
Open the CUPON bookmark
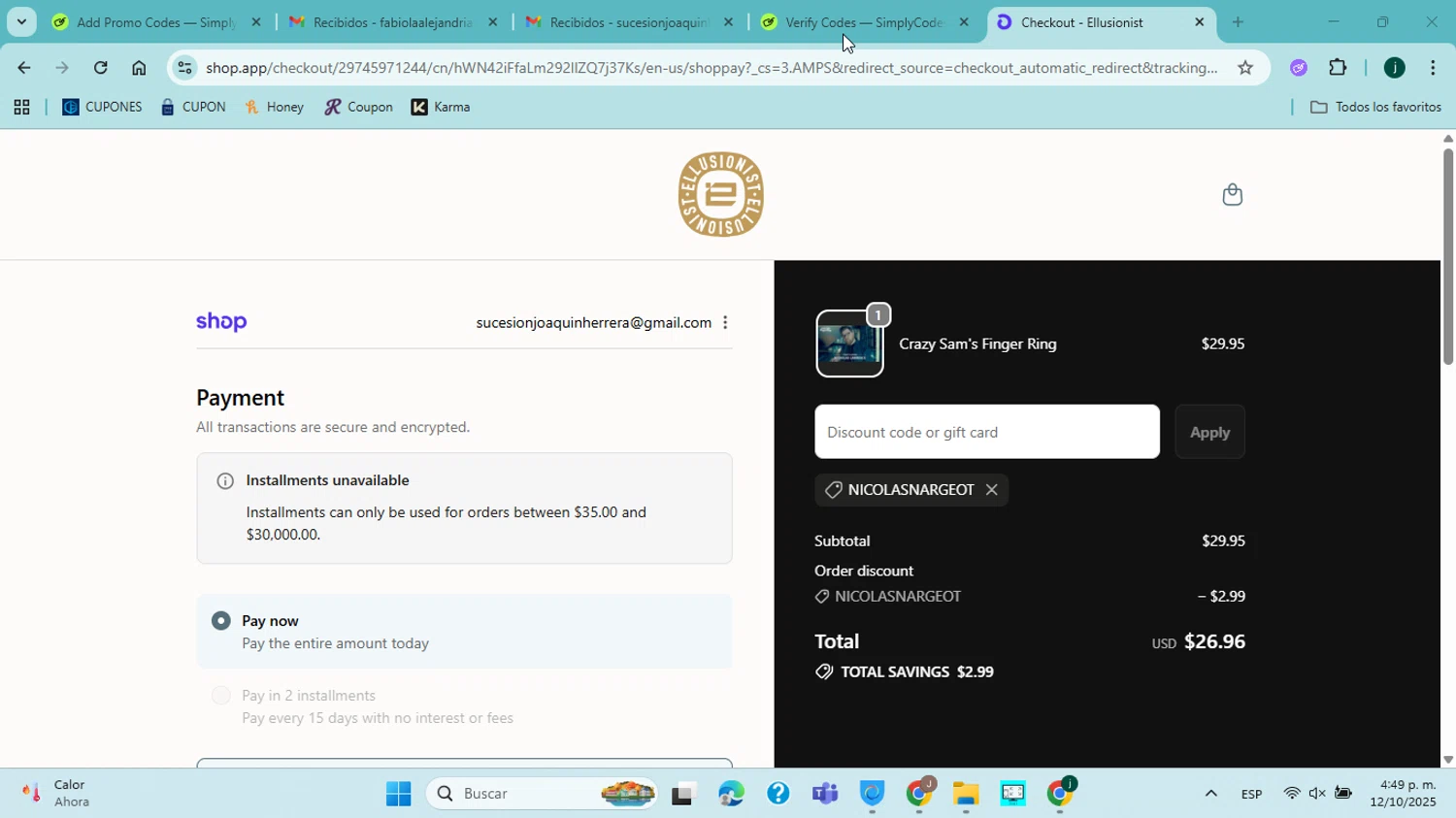193,108
